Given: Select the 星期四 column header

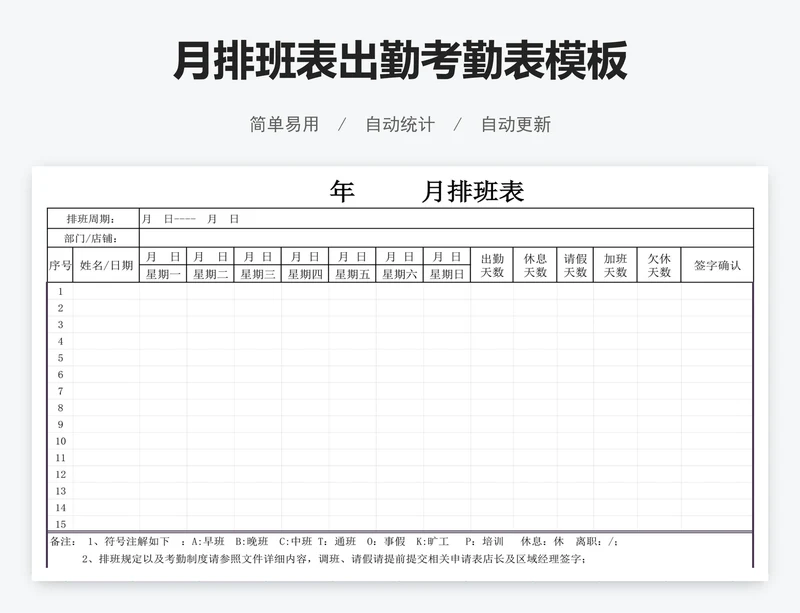Looking at the screenshot, I should coord(305,274).
